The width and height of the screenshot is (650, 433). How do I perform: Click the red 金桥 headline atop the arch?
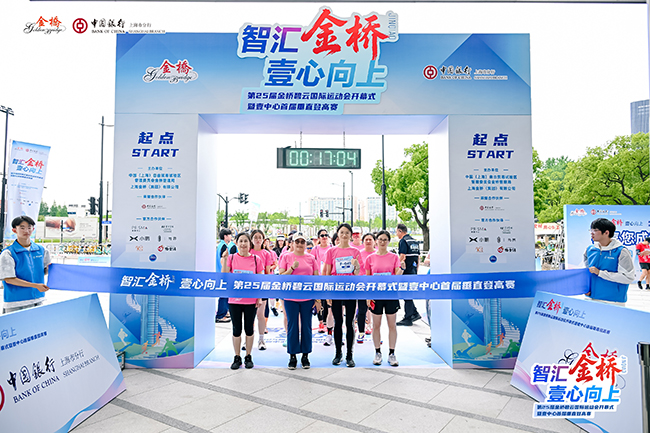click(x=344, y=35)
